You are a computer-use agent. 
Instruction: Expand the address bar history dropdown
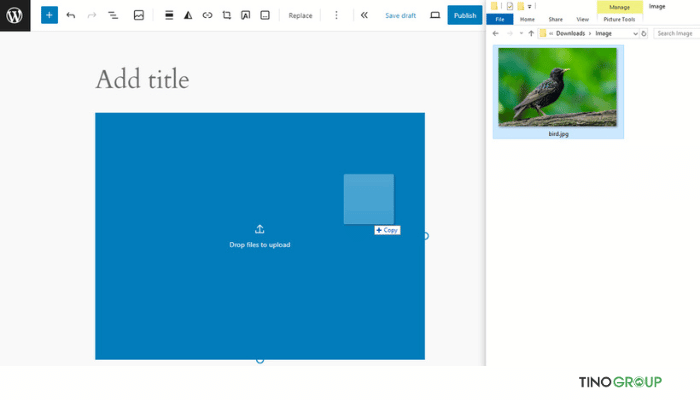tap(635, 33)
